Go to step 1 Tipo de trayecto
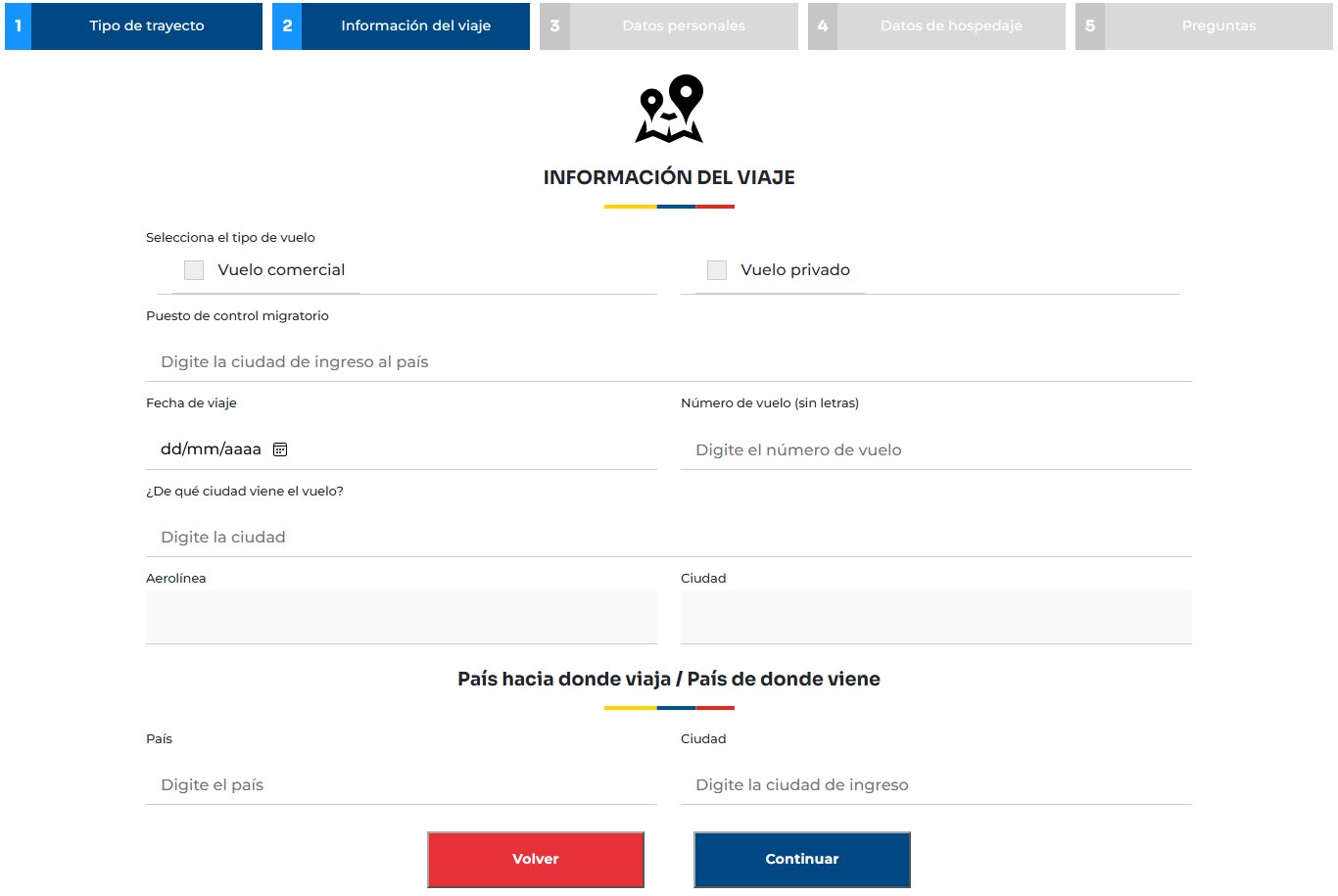 point(133,26)
